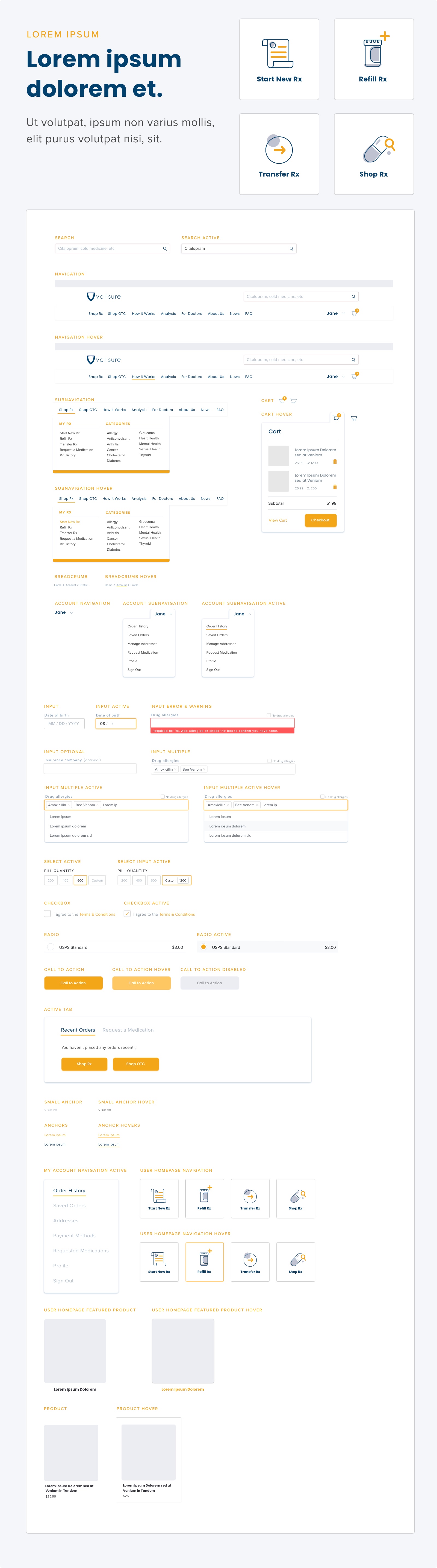Click empty cart icon beside CART label
Image resolution: width=437 pixels, height=1568 pixels.
click(293, 401)
